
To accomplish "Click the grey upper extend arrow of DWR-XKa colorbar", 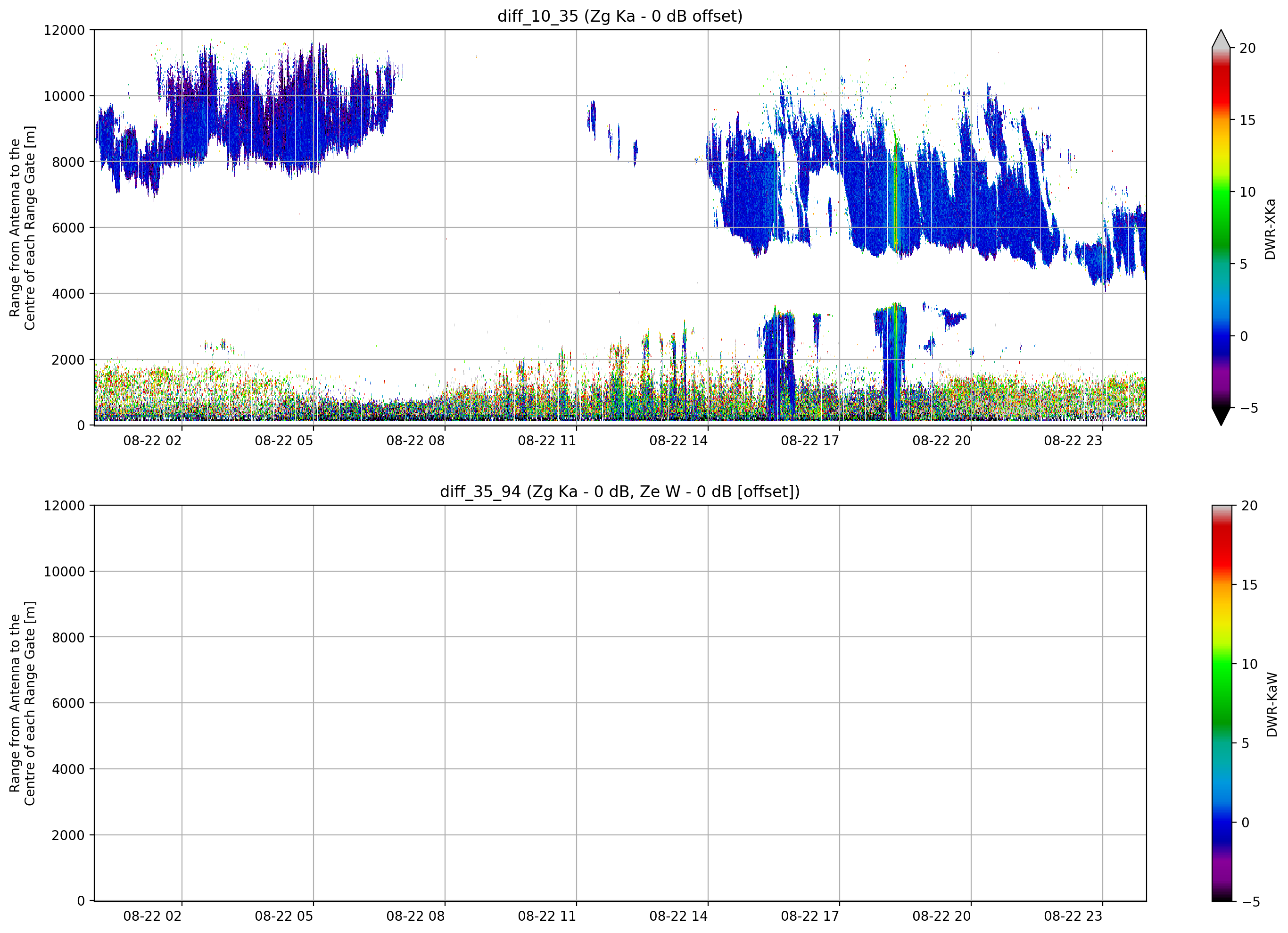I will (x=1221, y=40).
